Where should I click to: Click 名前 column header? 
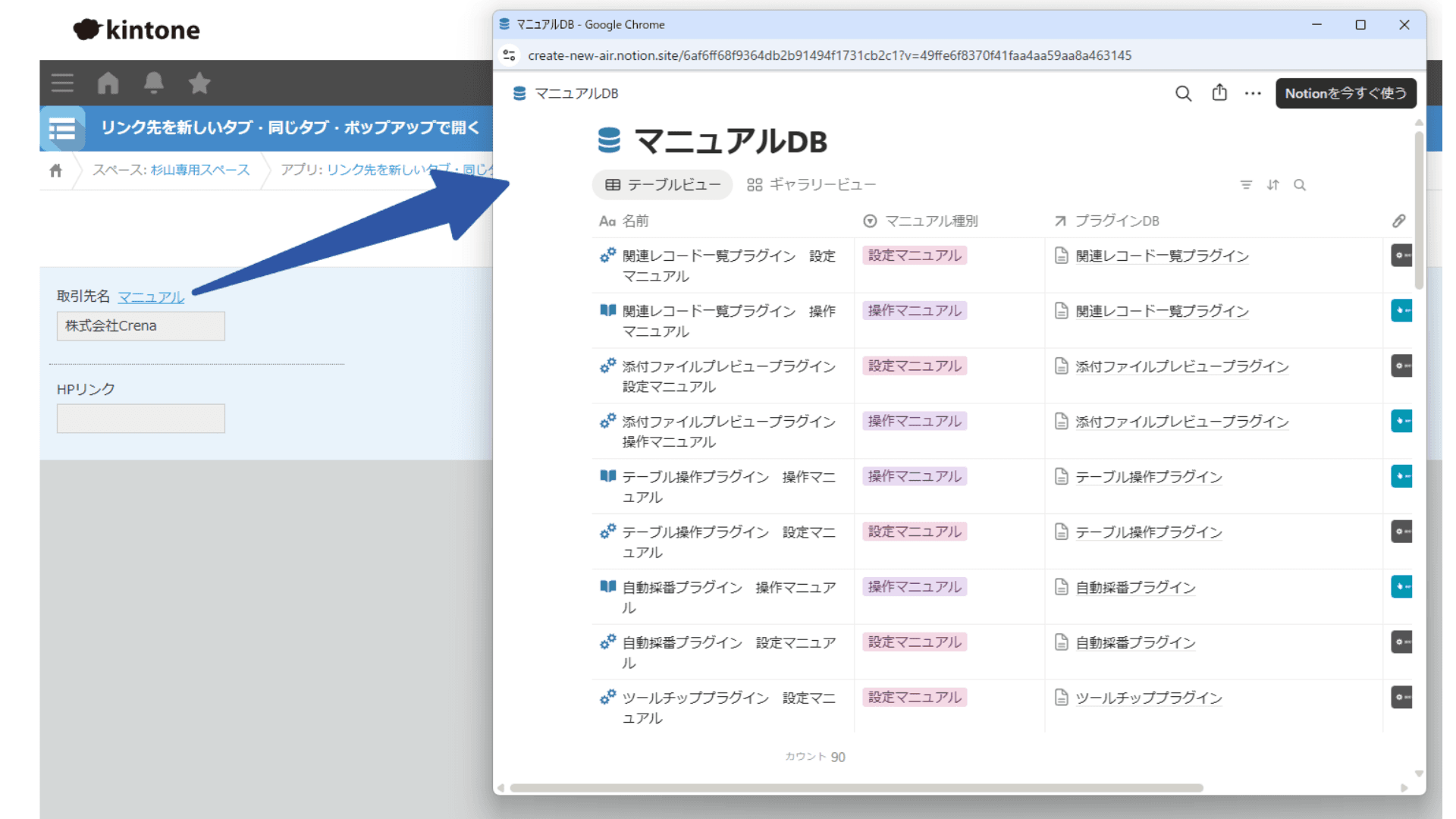(624, 221)
